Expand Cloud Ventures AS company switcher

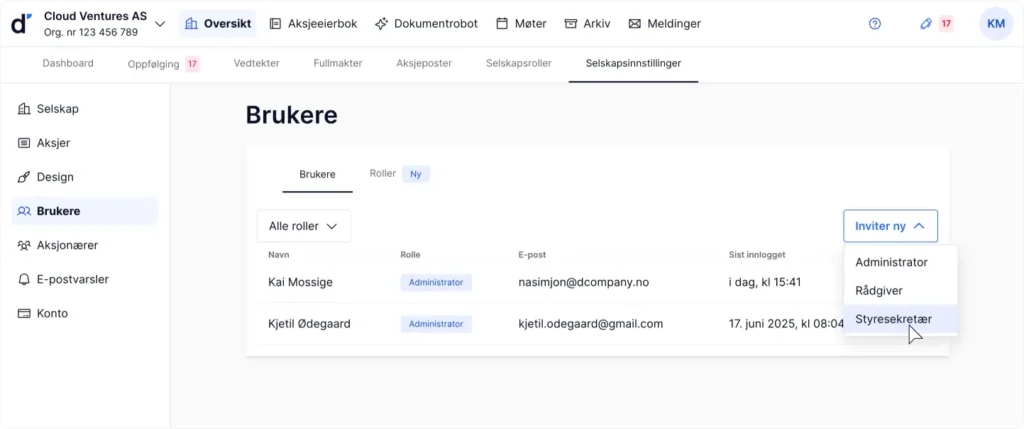160,24
